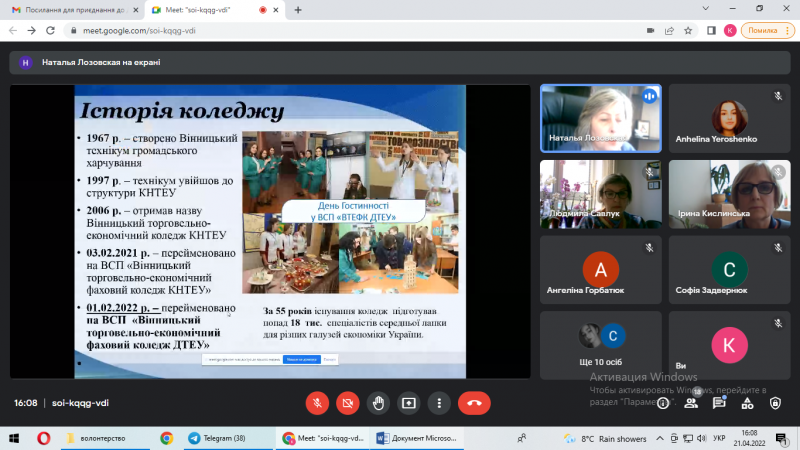
Task: Open волонтерство folder in taskbar
Action: 105,438
